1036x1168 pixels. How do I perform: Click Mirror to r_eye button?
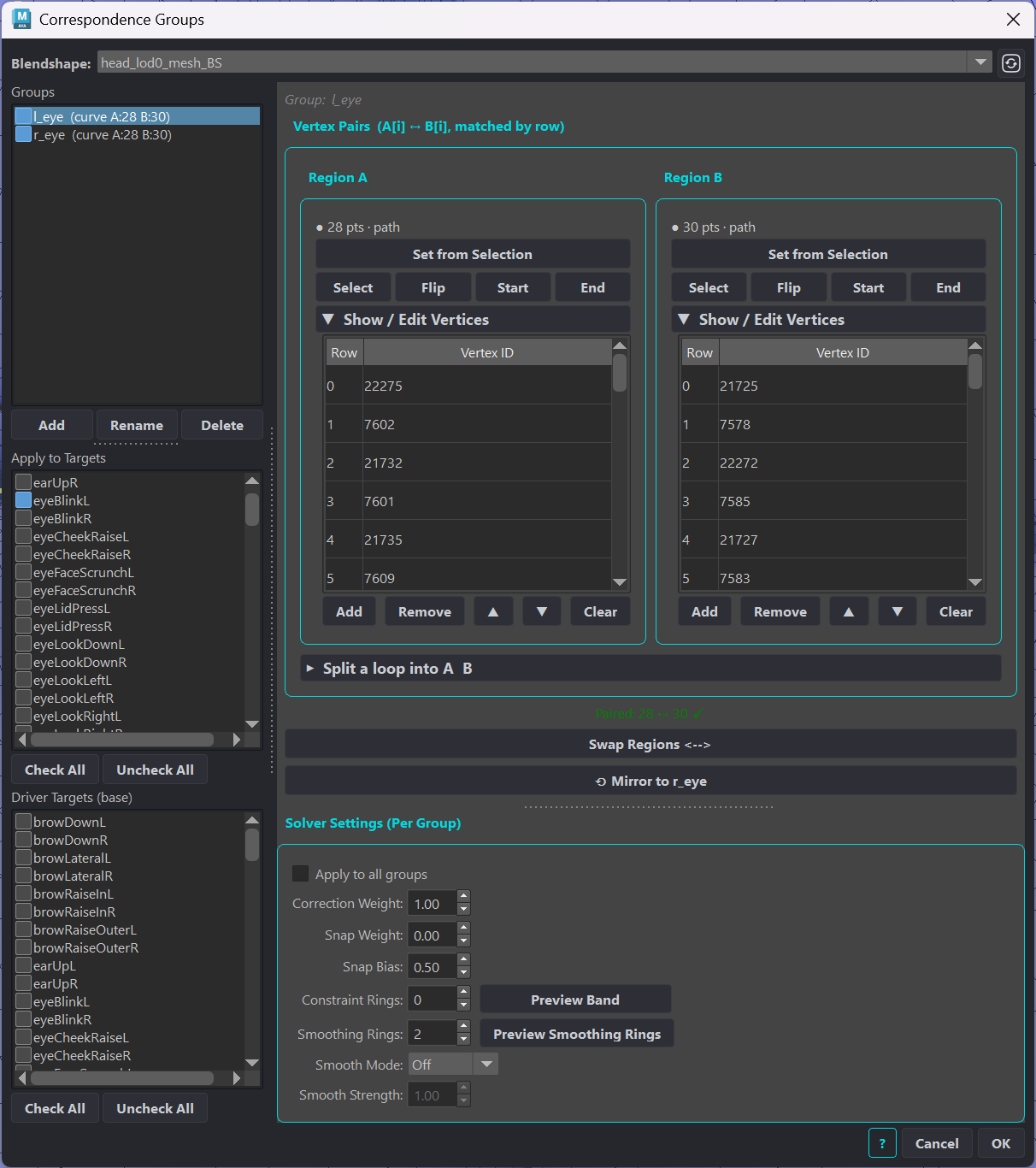[x=650, y=782]
